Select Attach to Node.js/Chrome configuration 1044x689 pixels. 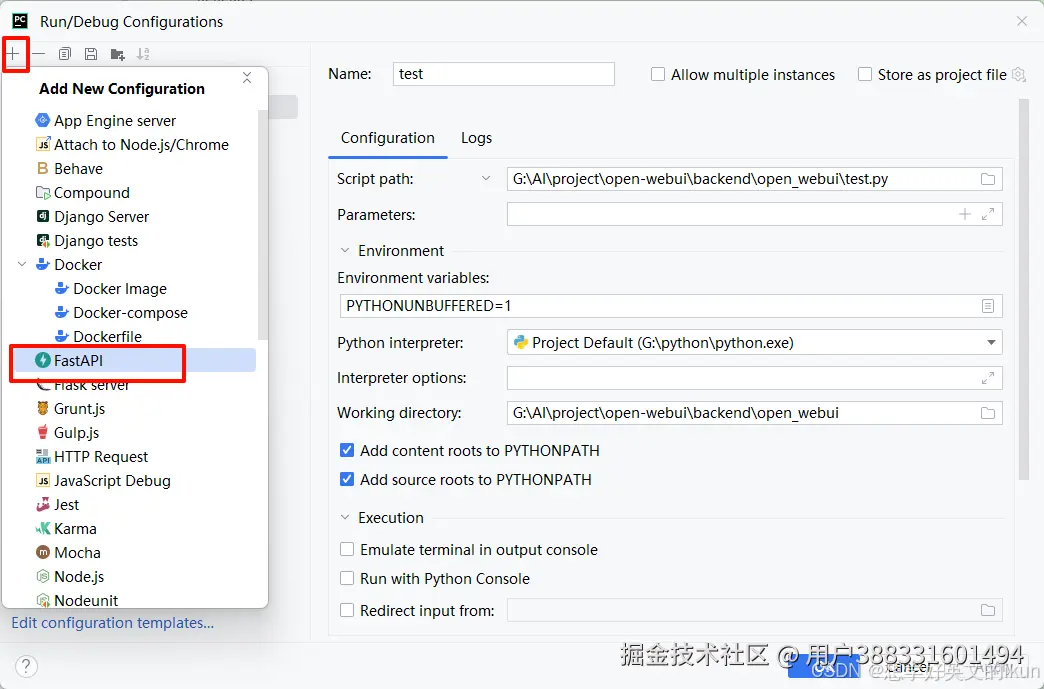132,144
